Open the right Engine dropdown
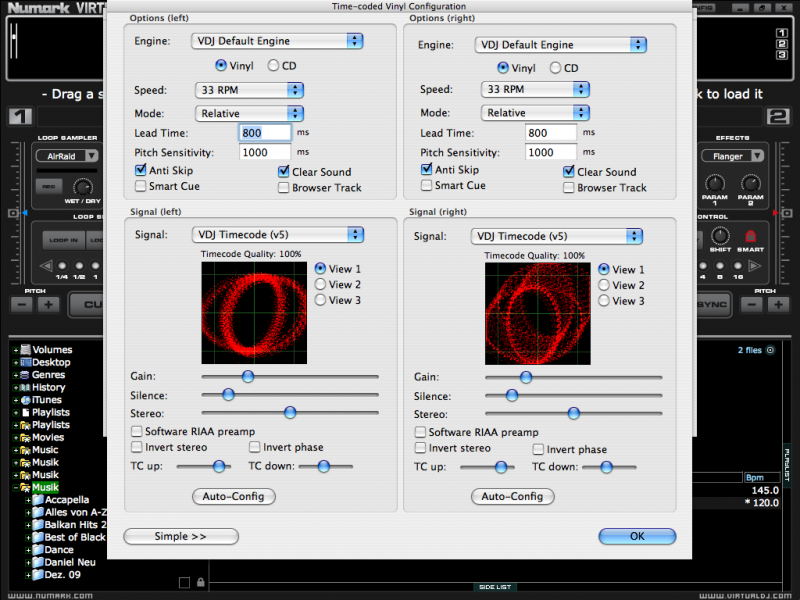This screenshot has height=600, width=800. 560,45
